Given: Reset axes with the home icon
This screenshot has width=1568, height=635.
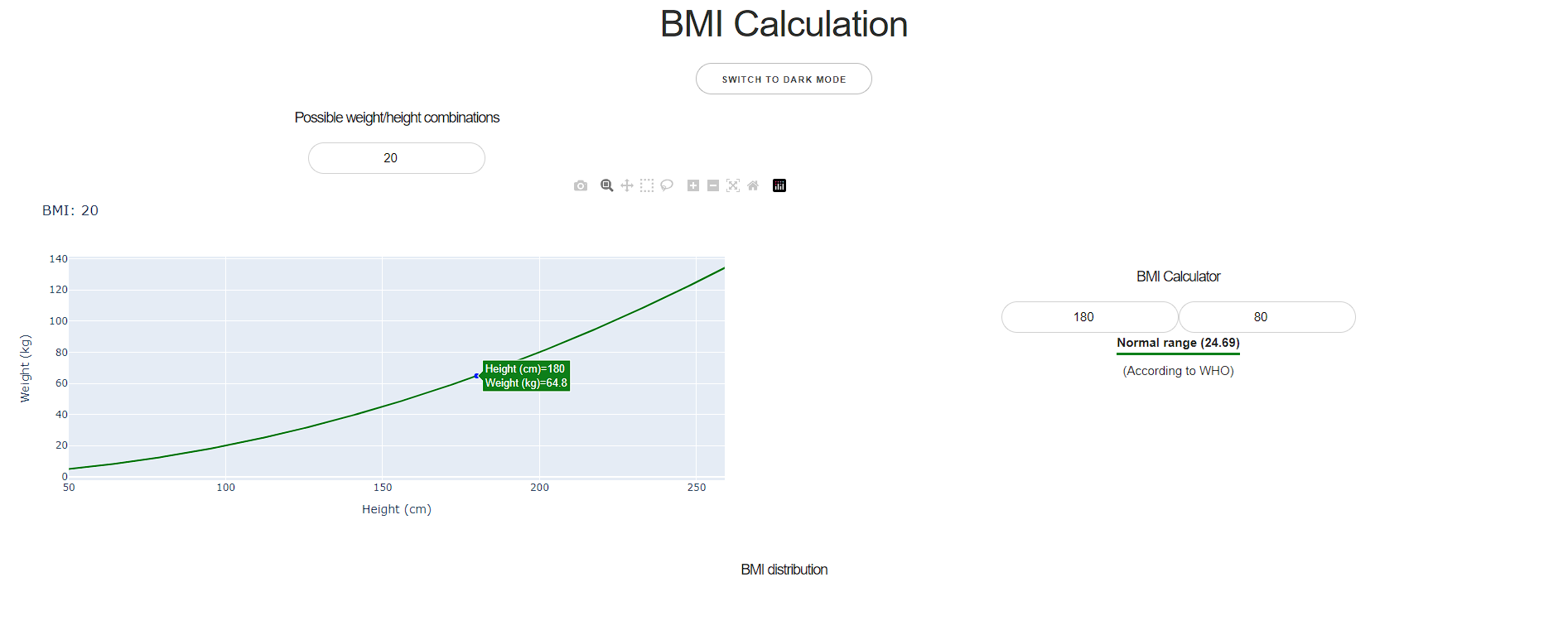Looking at the screenshot, I should (752, 185).
